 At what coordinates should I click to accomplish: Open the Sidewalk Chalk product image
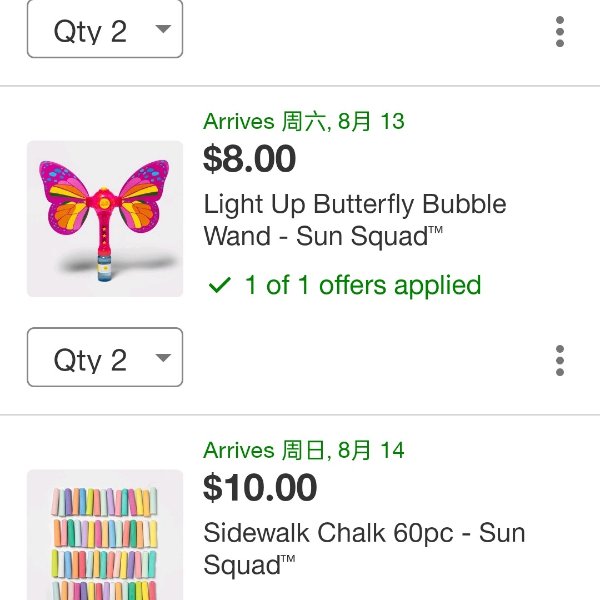pos(105,535)
